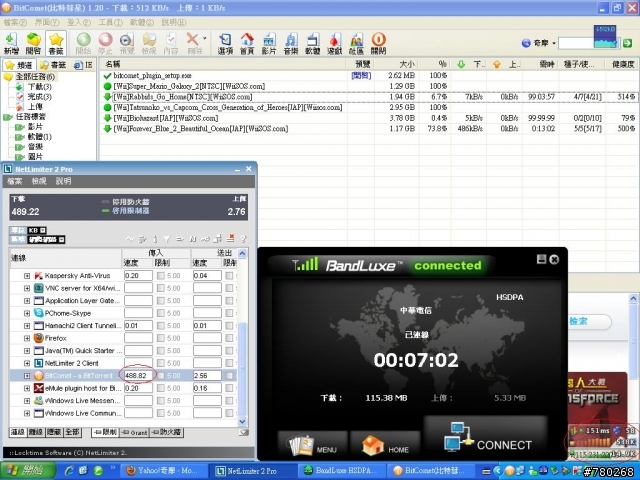Click the 預覽 preview toolbar icon
The image size is (640, 480).
pyautogui.click(x=127, y=43)
